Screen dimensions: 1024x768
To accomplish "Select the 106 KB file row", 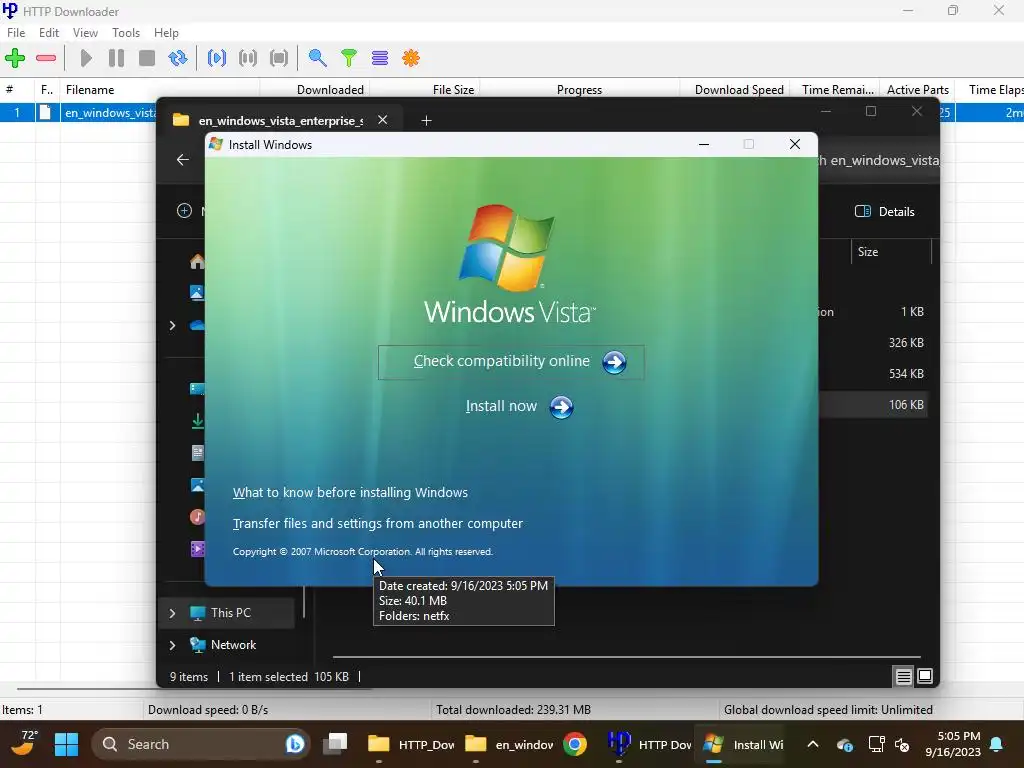I will pyautogui.click(x=872, y=405).
